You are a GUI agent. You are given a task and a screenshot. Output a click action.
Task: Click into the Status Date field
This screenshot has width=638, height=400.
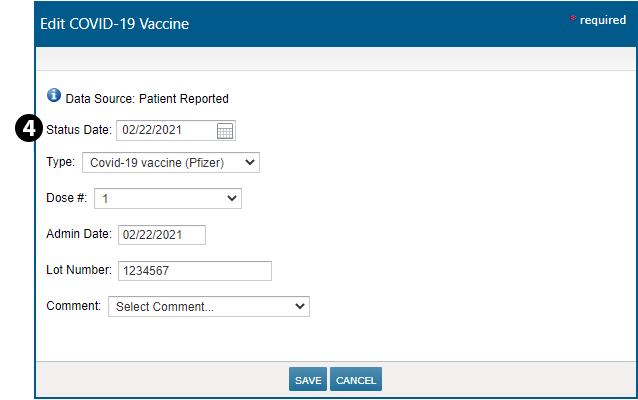[x=166, y=131]
